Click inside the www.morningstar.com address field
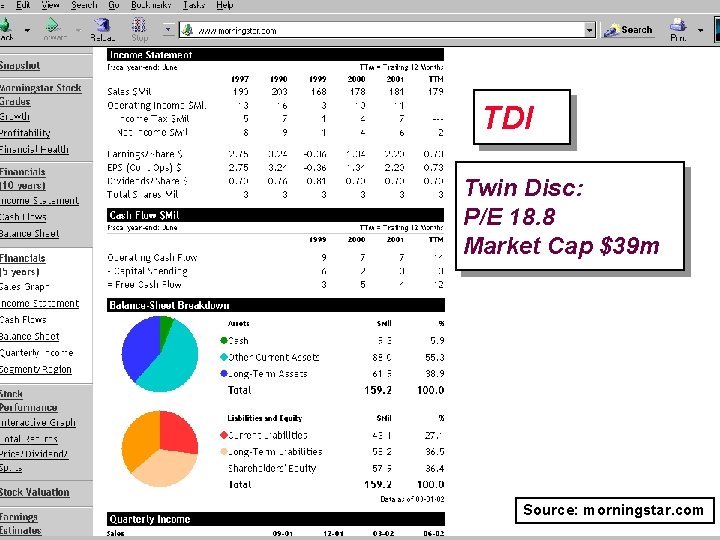The width and height of the screenshot is (720, 540). [388, 31]
